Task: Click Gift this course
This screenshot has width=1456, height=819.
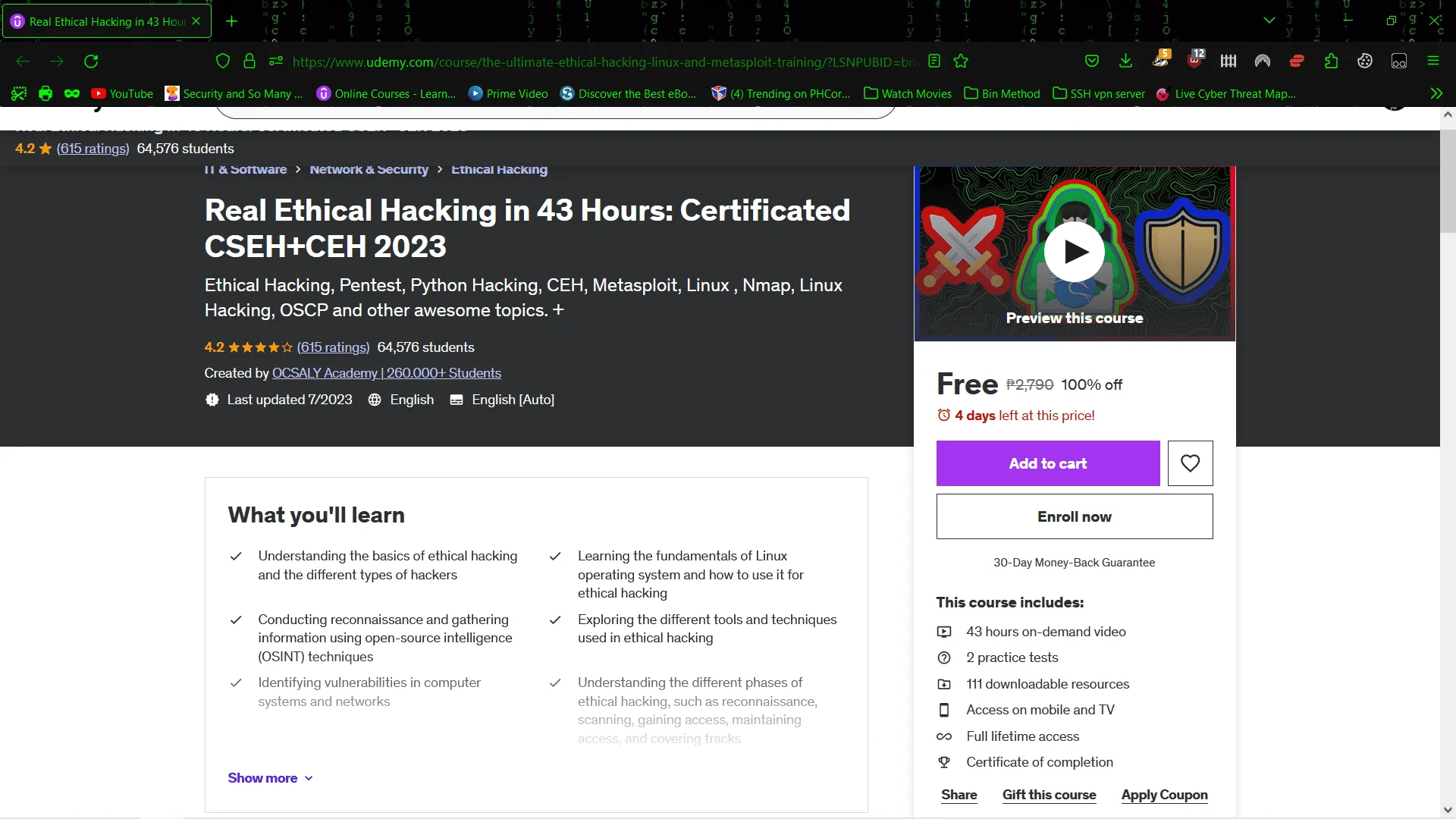Action: (1050, 795)
